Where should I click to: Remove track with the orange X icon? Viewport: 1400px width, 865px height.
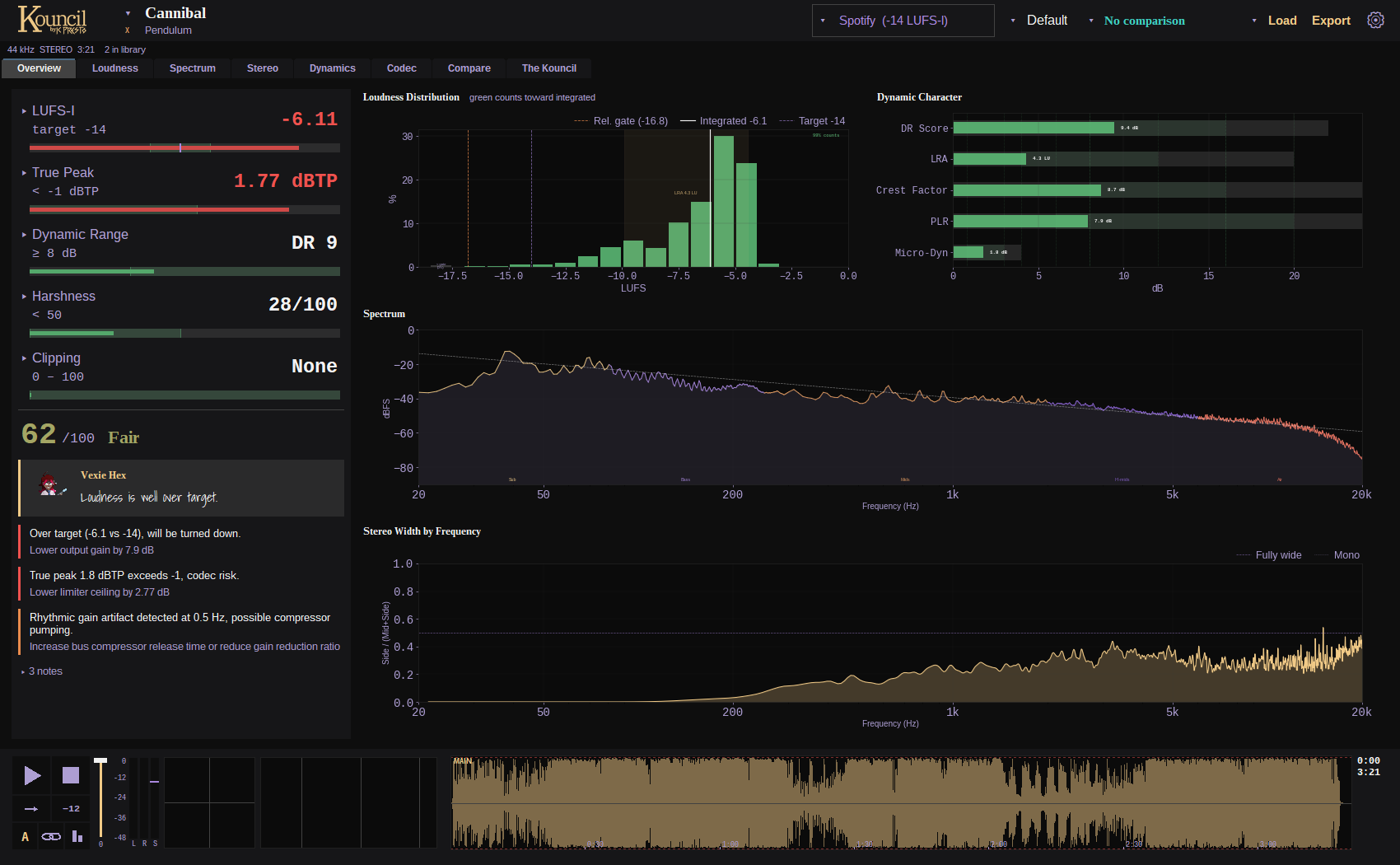point(128,30)
